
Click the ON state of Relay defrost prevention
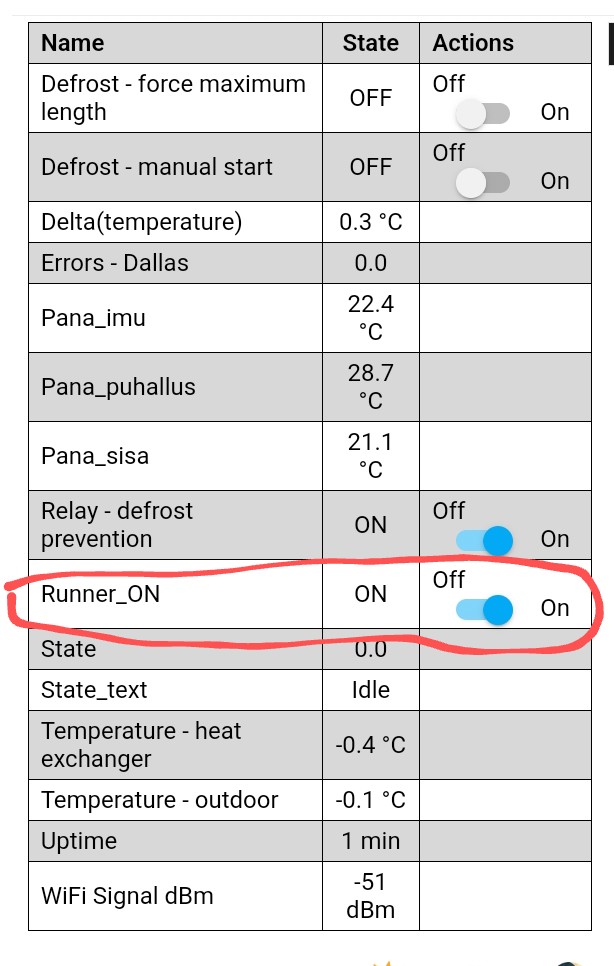(x=370, y=525)
